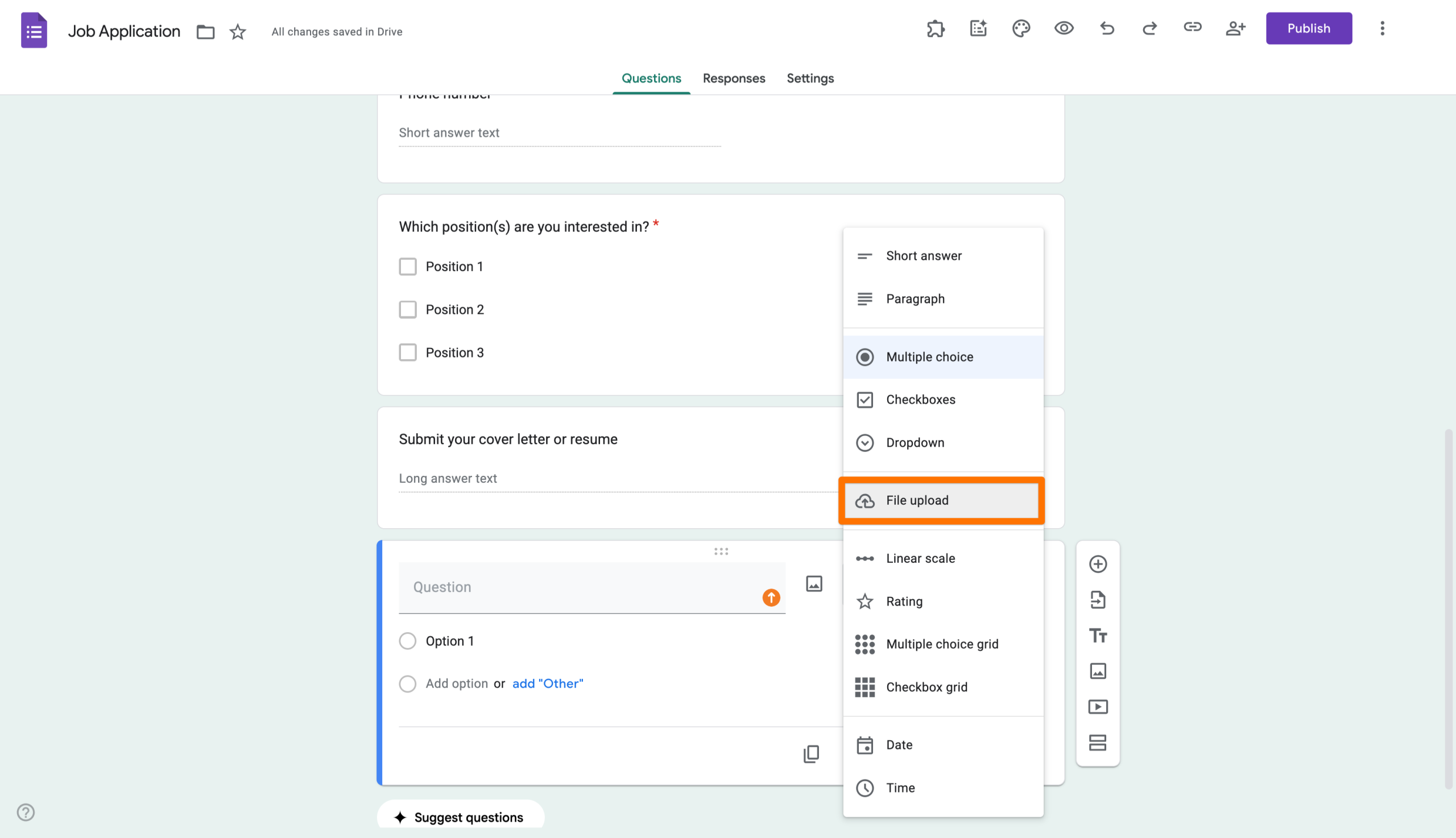
Task: Add an image to the new question
Action: coord(813,583)
